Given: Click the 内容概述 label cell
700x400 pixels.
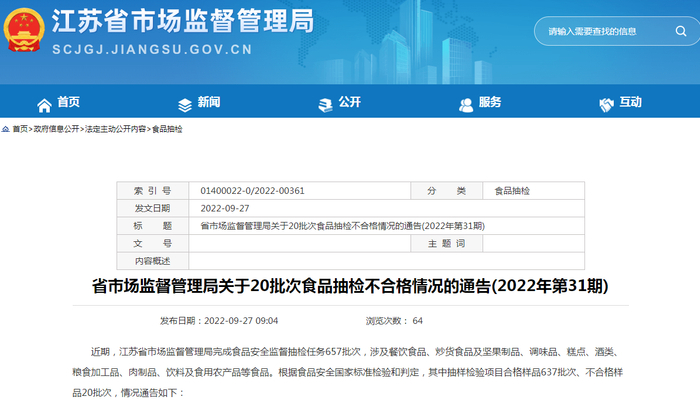Looking at the screenshot, I should (153, 261).
